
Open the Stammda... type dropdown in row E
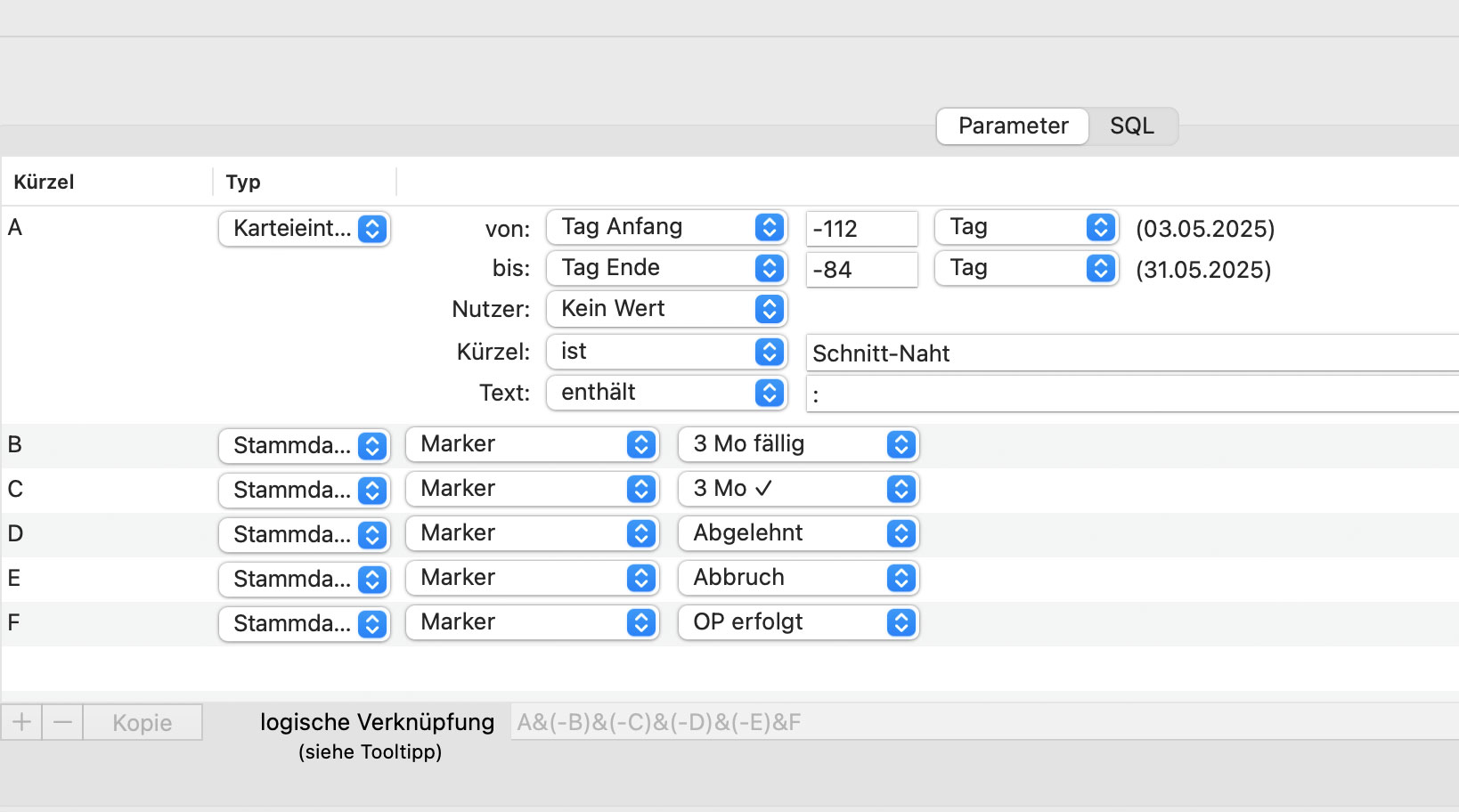305,579
